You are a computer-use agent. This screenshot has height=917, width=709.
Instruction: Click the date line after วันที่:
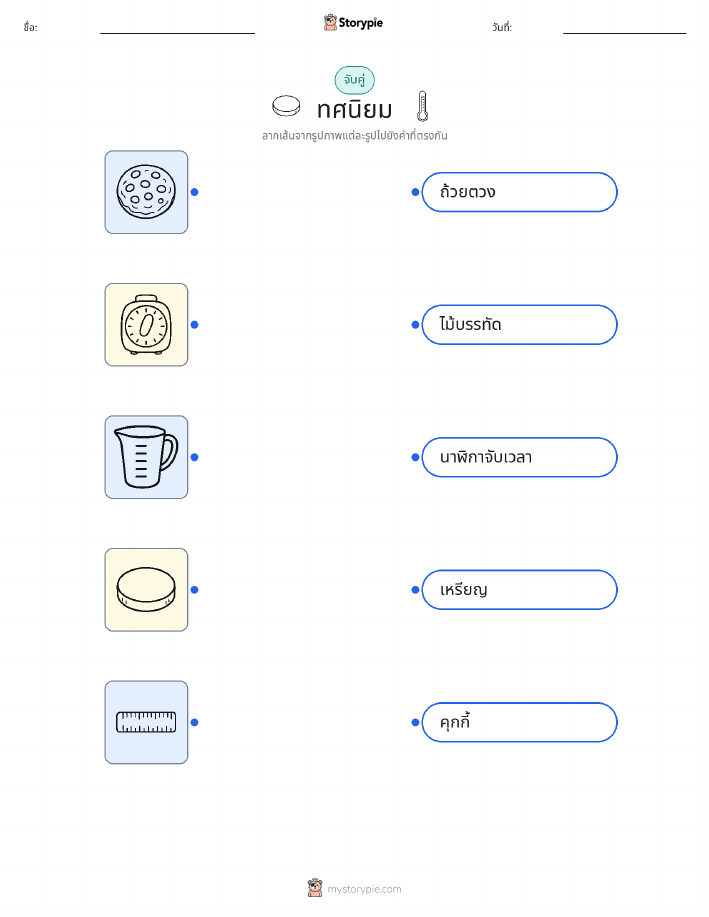[x=624, y=32]
